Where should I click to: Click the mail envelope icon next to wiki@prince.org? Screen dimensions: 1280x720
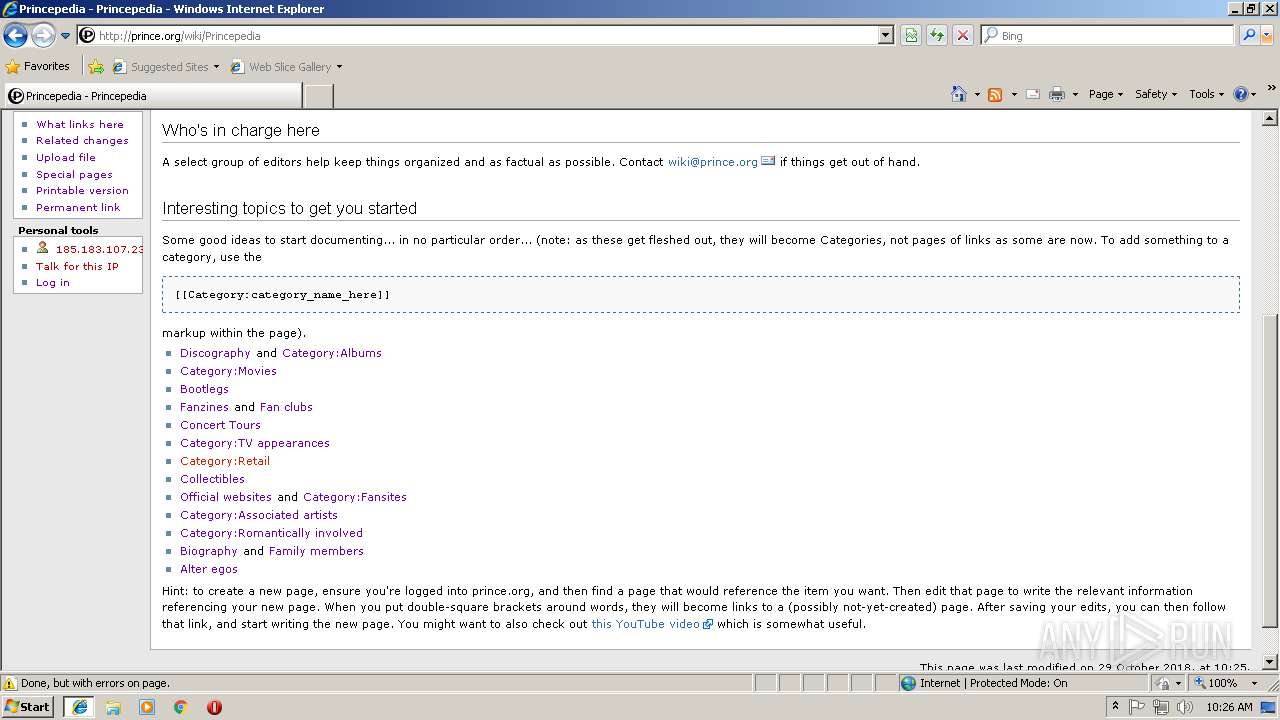[x=768, y=161]
